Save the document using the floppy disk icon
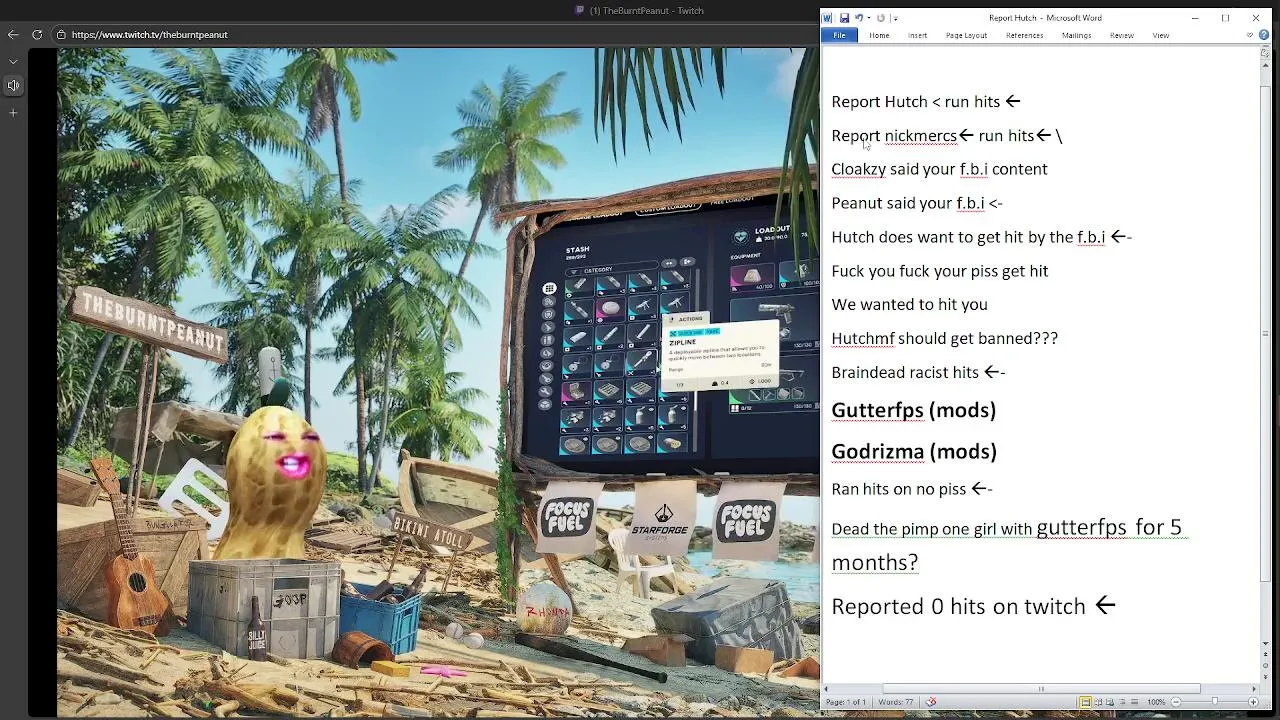 844,18
